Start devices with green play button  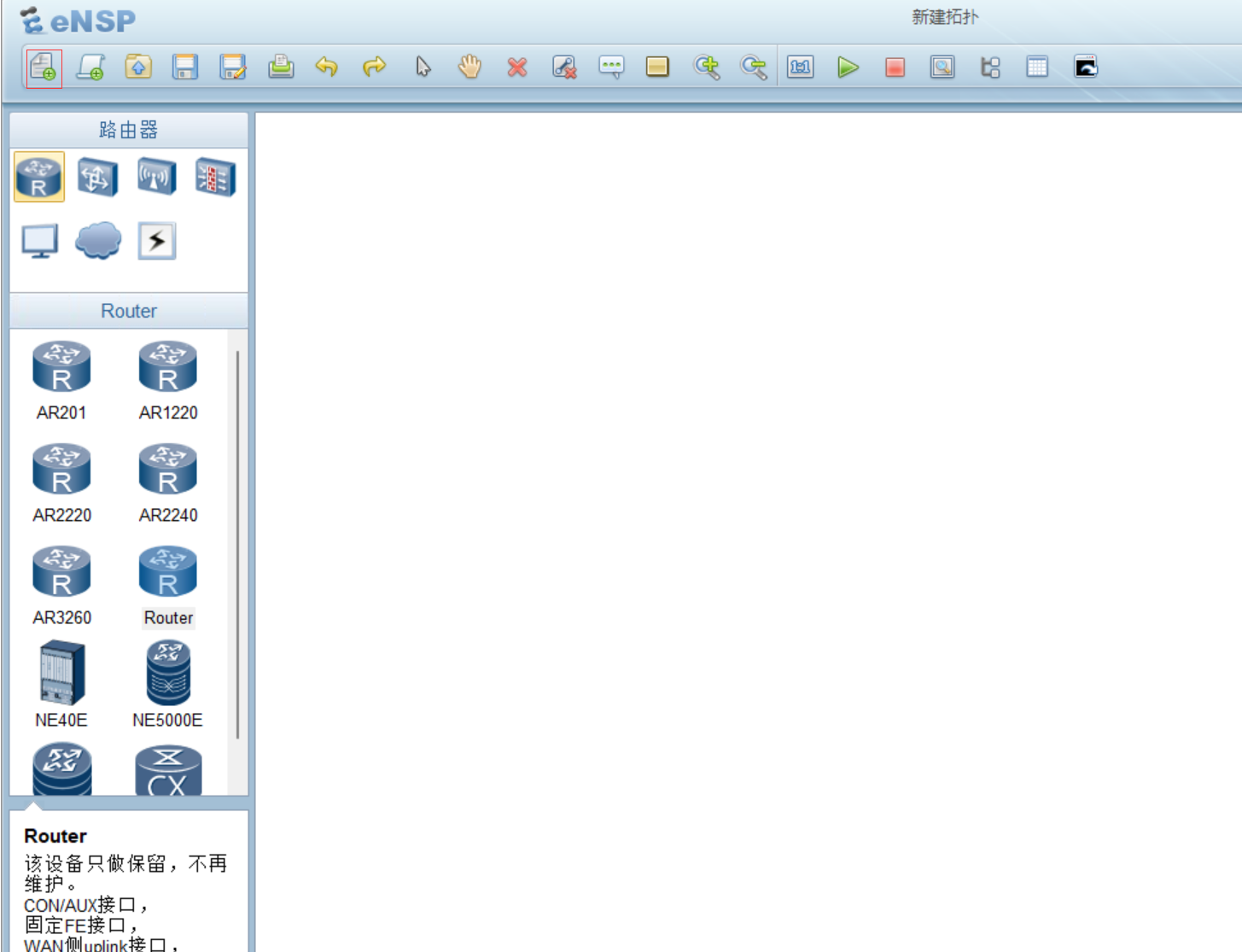[x=848, y=67]
